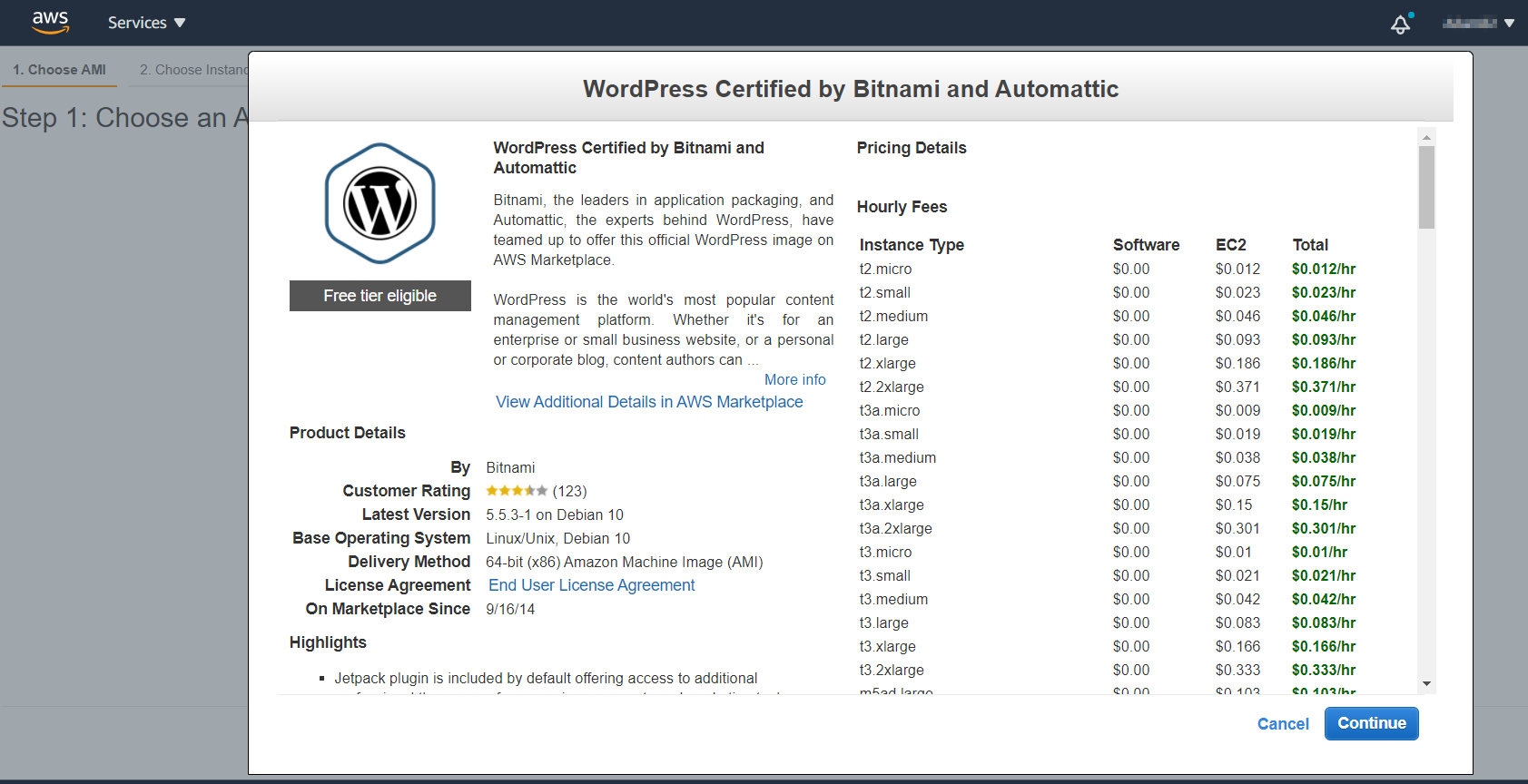The height and width of the screenshot is (784, 1528).
Task: Click the t3a.small instance type text
Action: 889,434
